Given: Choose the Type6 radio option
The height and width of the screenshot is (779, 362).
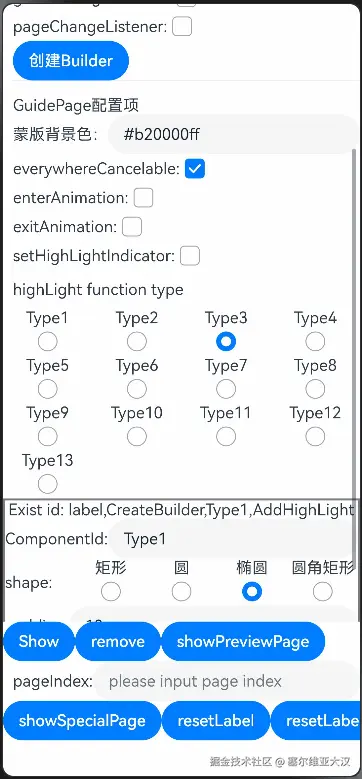Looking at the screenshot, I should [137, 389].
